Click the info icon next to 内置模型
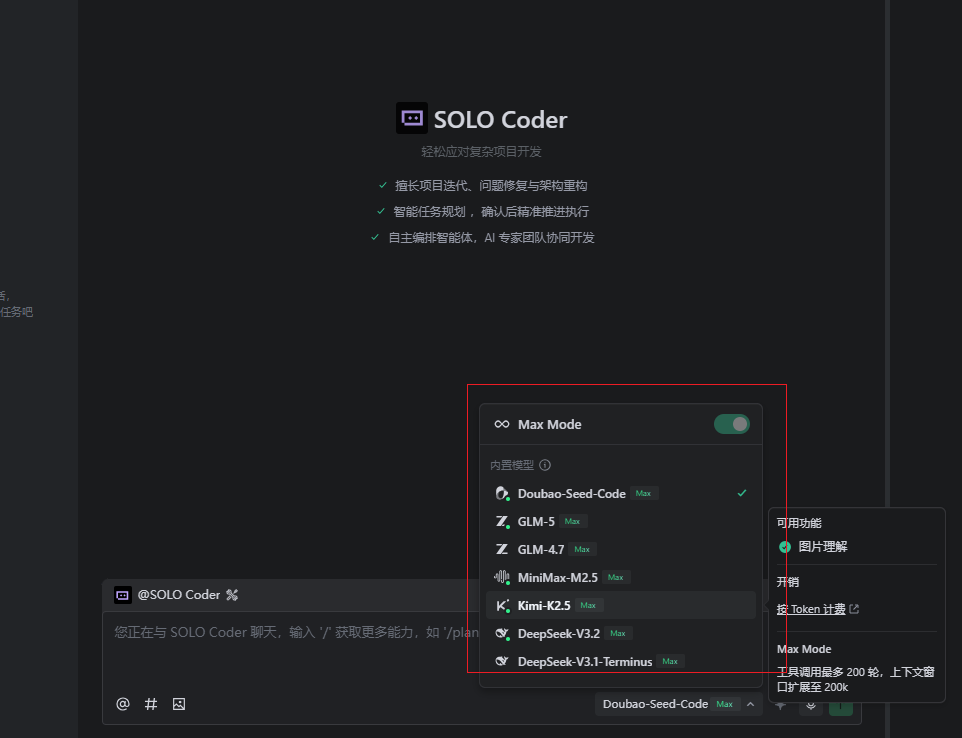The width and height of the screenshot is (962, 738). point(545,465)
